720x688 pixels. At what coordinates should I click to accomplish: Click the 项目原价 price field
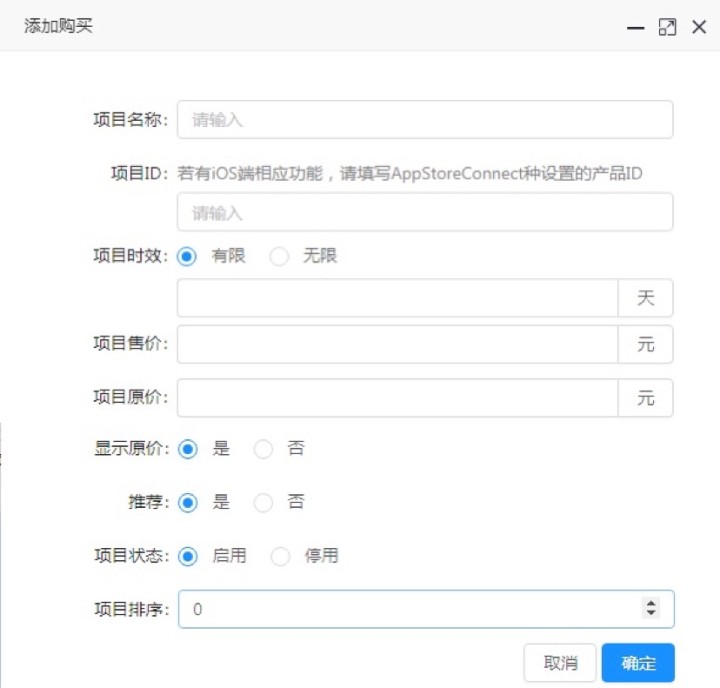click(398, 398)
